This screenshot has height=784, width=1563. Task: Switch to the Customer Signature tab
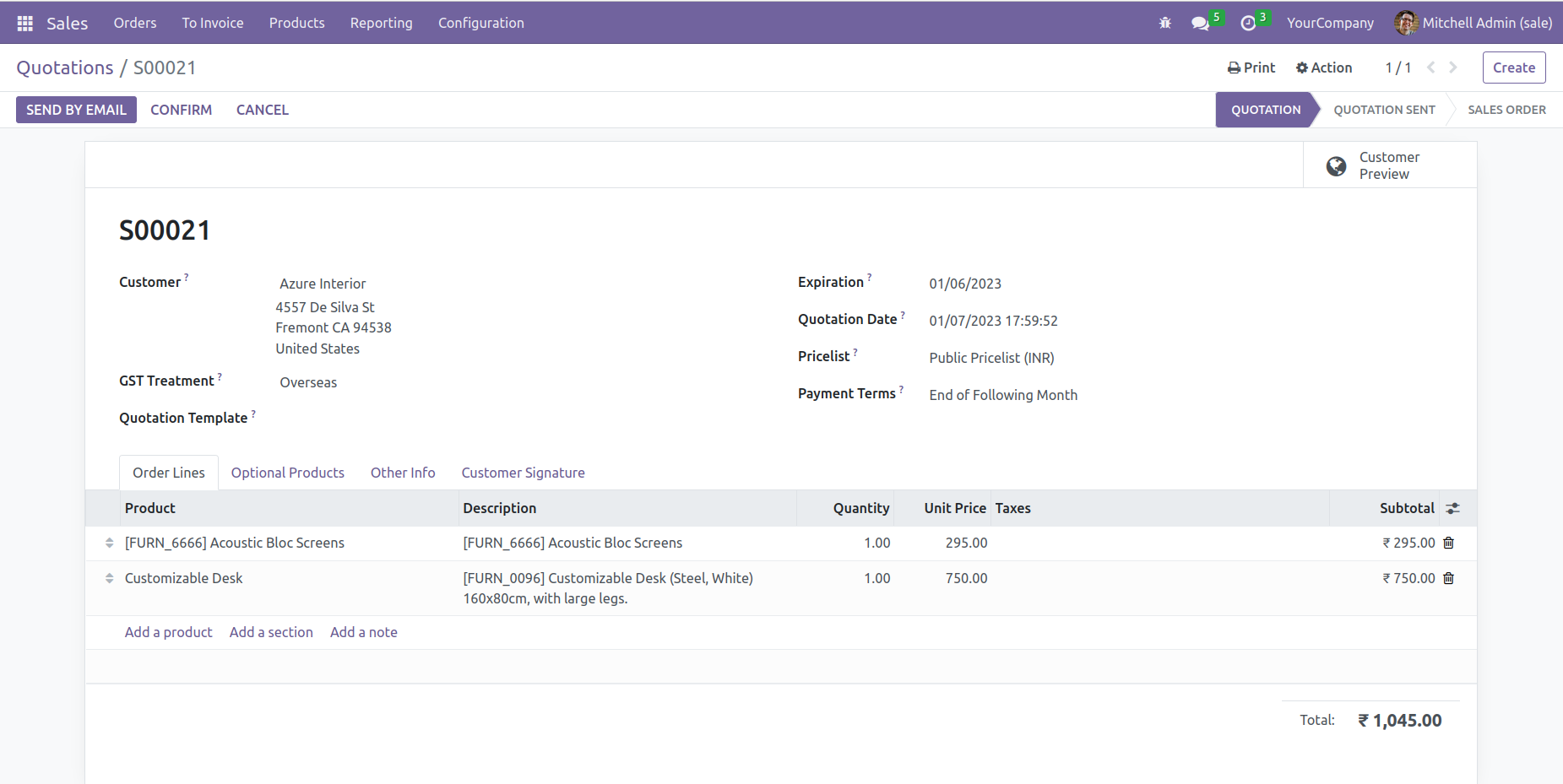[523, 473]
